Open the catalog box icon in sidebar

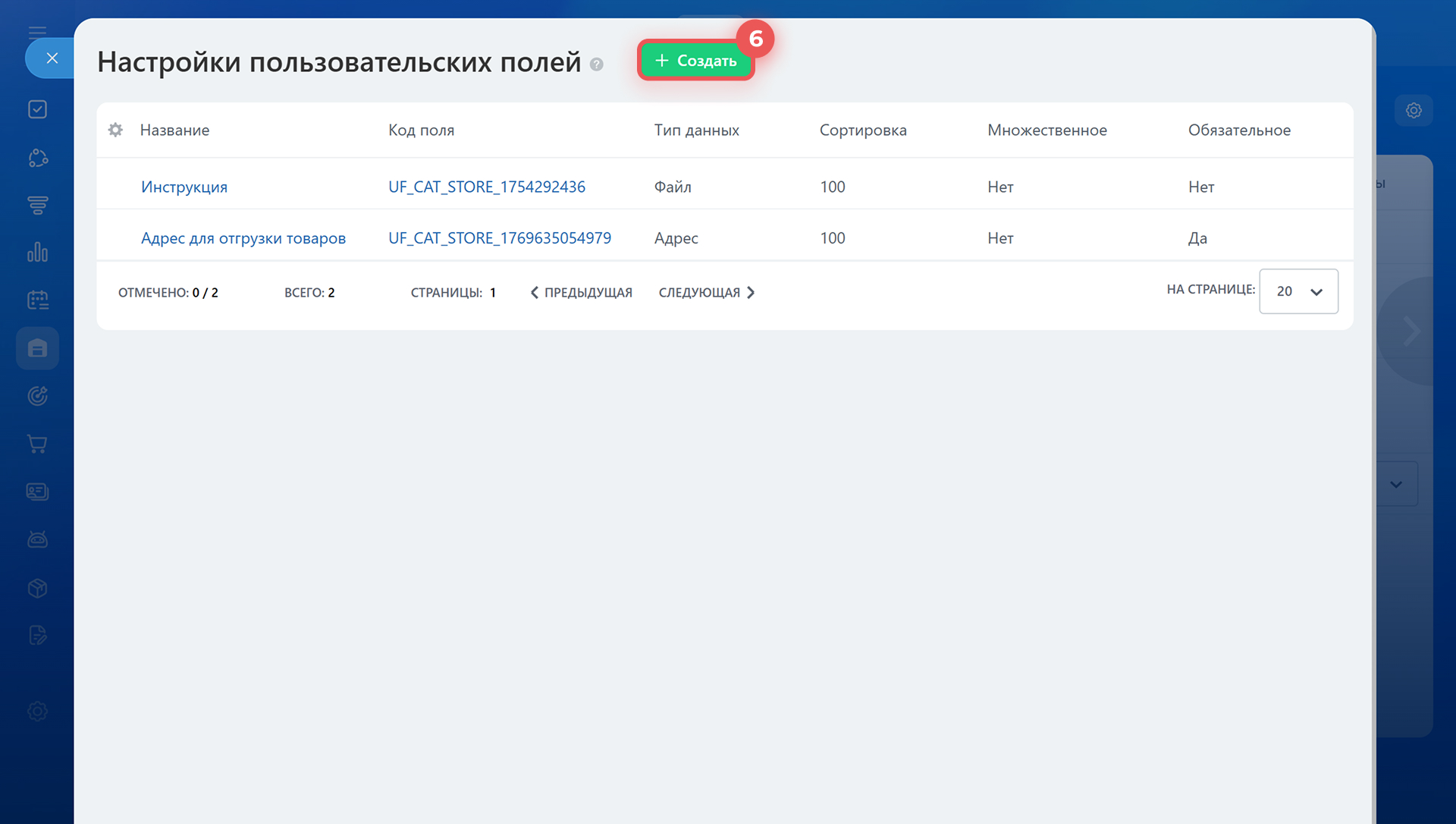pos(37,588)
